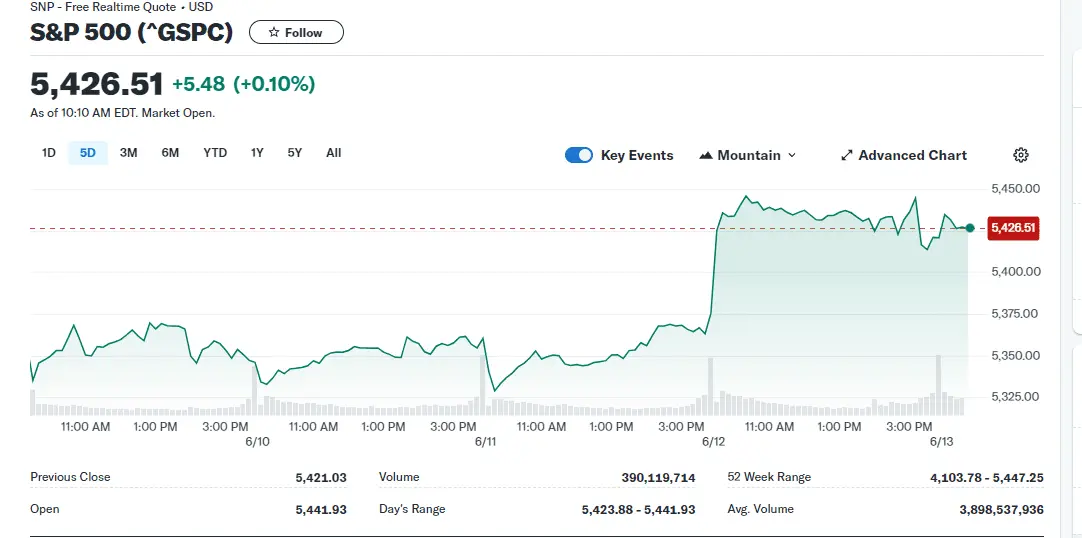Click the Mountain chart type icon
This screenshot has width=1082, height=538.
tap(706, 156)
